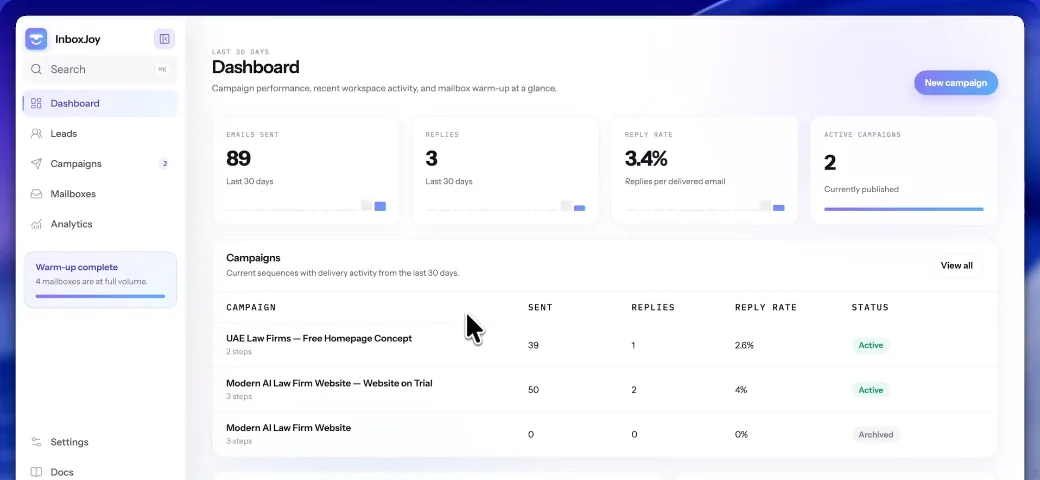Go to Campaigns in sidebar
This screenshot has width=1040, height=480.
pos(100,164)
